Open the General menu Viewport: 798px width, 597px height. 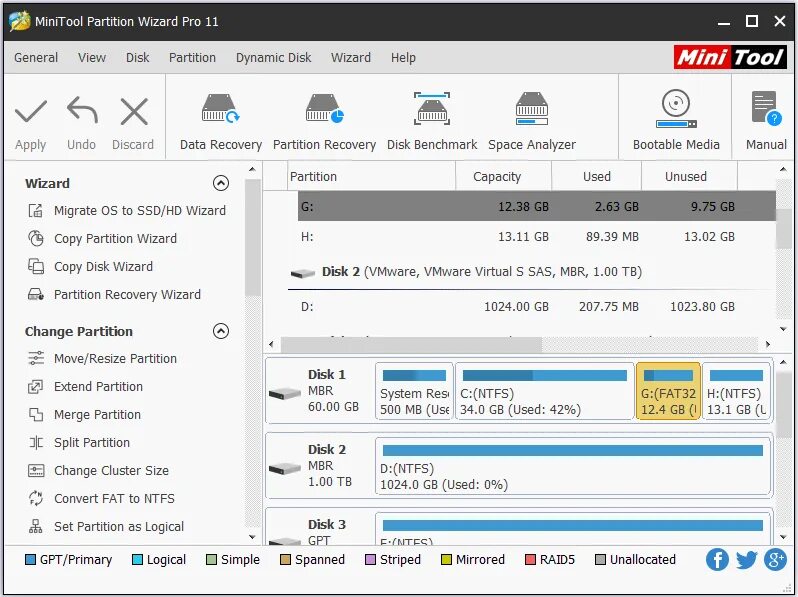(36, 58)
